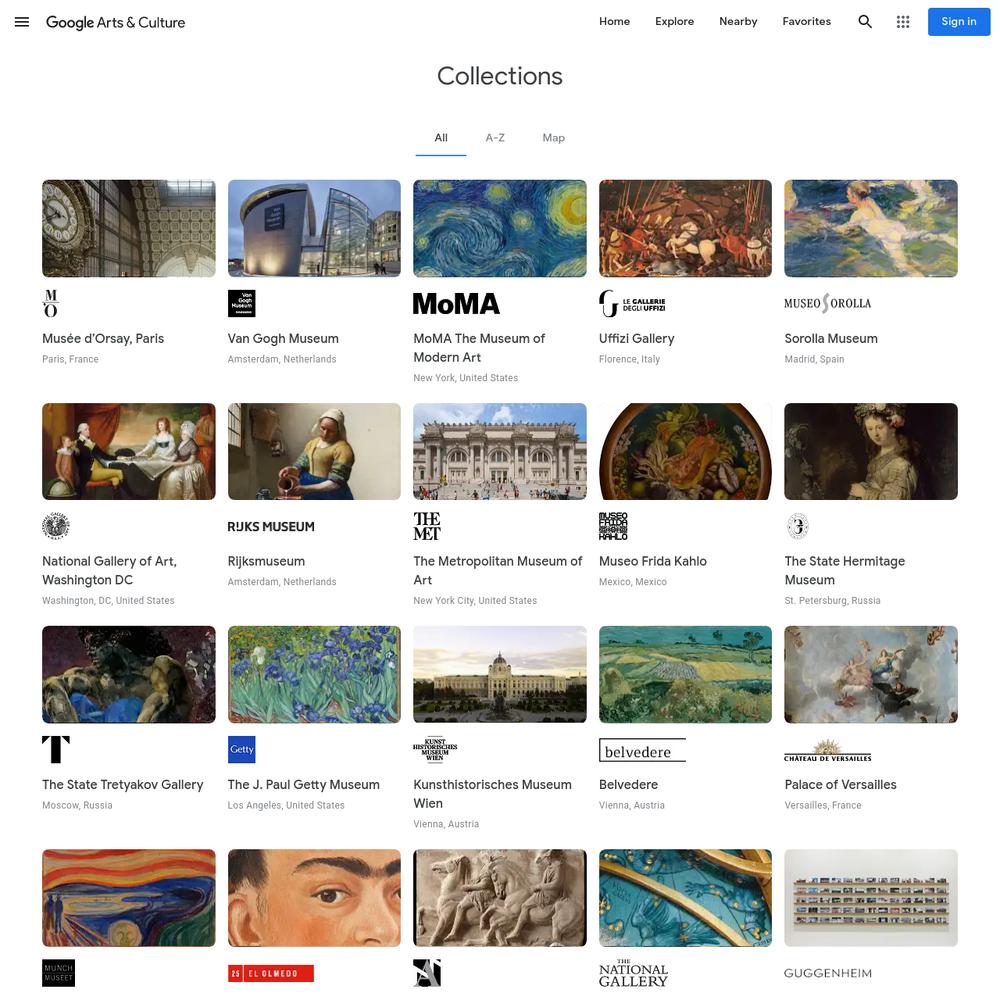Click the National Gallery of Art seal logo
1000x1000 pixels.
tap(55, 526)
